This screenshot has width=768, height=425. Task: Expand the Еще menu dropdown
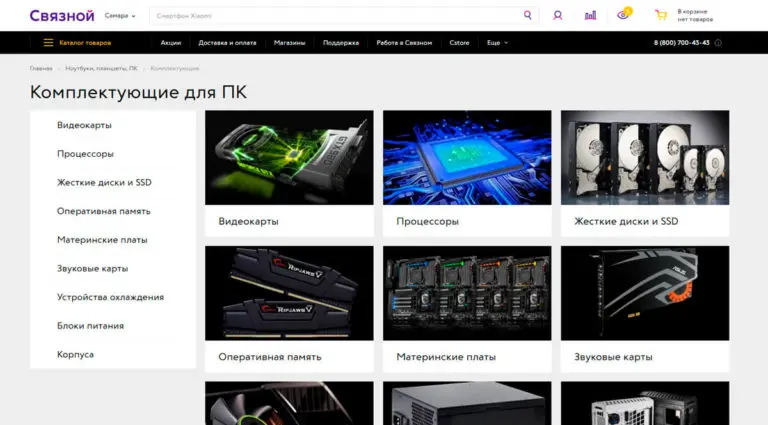(497, 43)
